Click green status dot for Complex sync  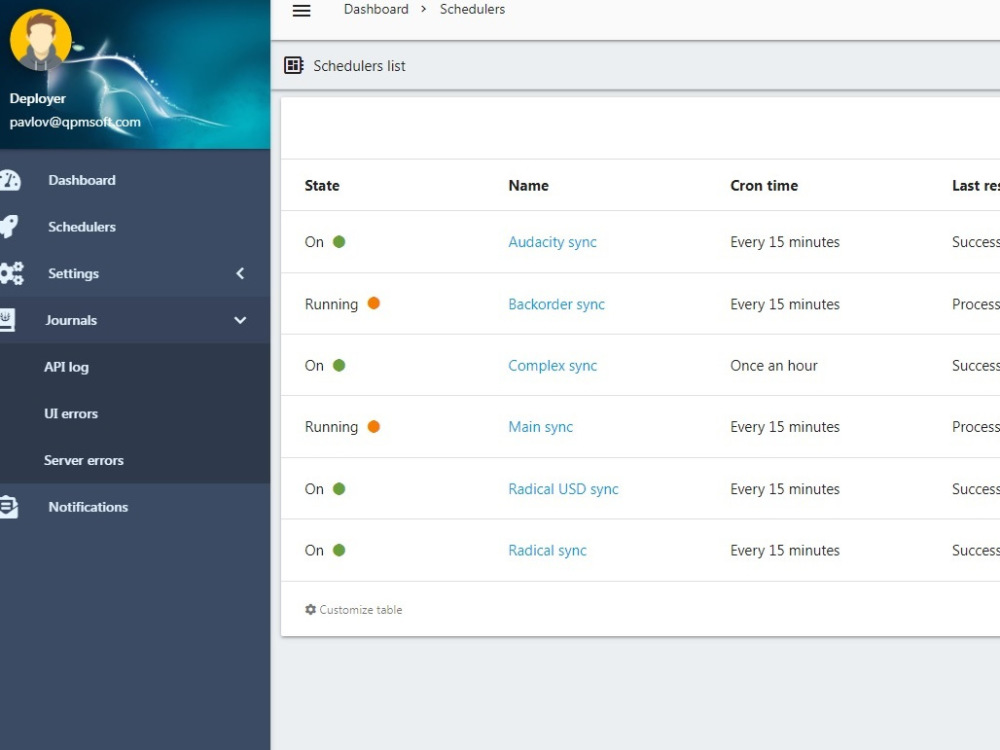(x=339, y=365)
